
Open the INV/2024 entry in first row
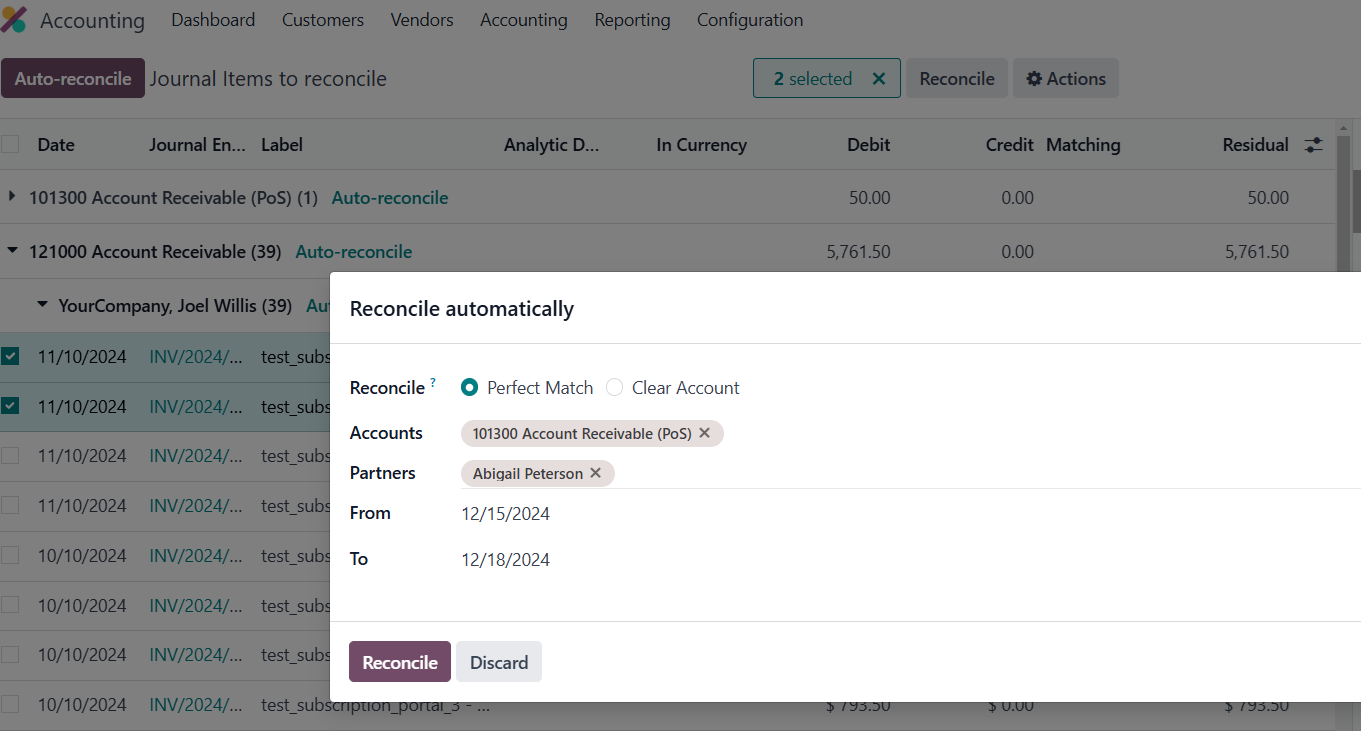[196, 356]
